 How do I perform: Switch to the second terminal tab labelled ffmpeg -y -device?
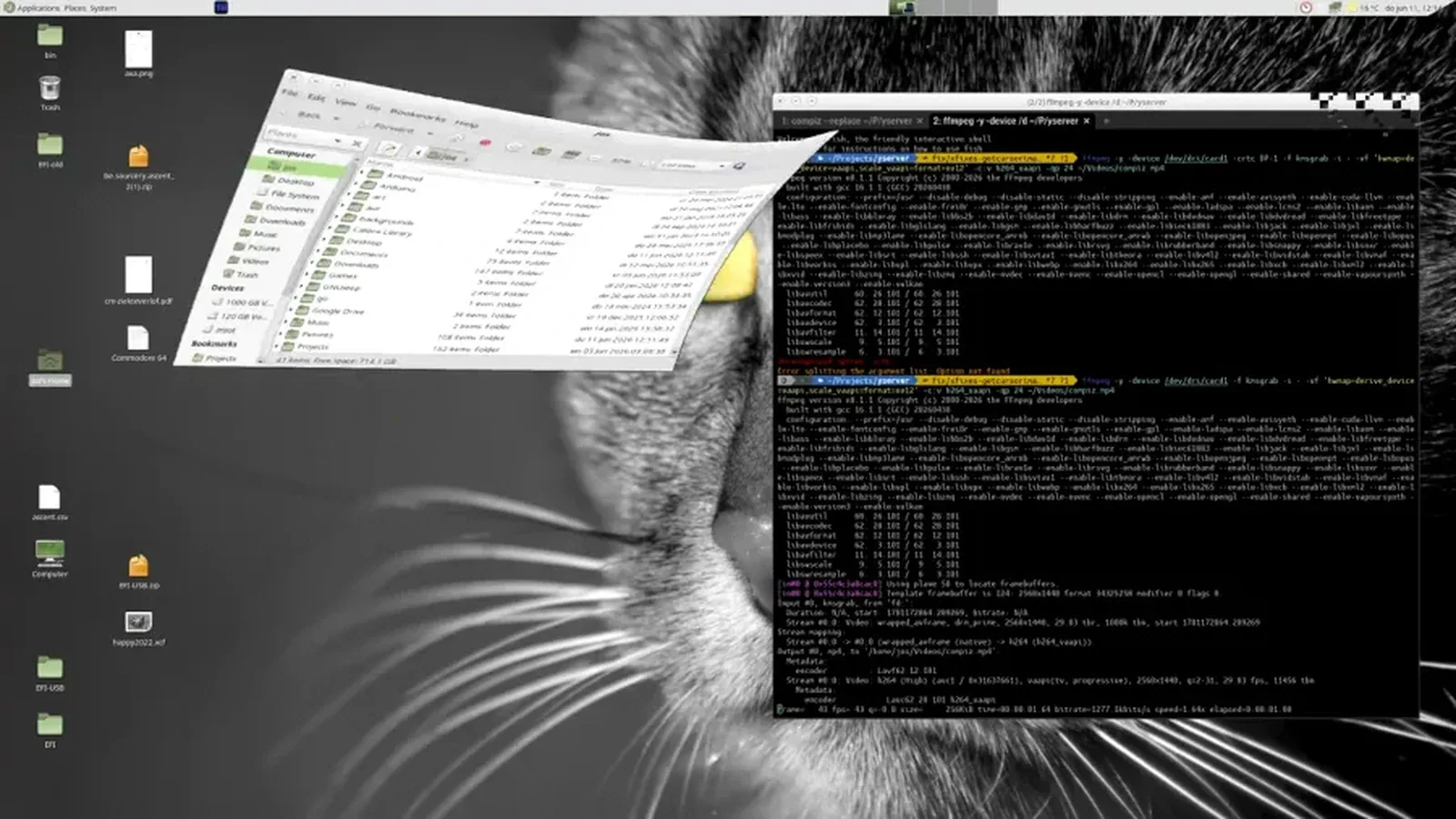(x=1012, y=120)
